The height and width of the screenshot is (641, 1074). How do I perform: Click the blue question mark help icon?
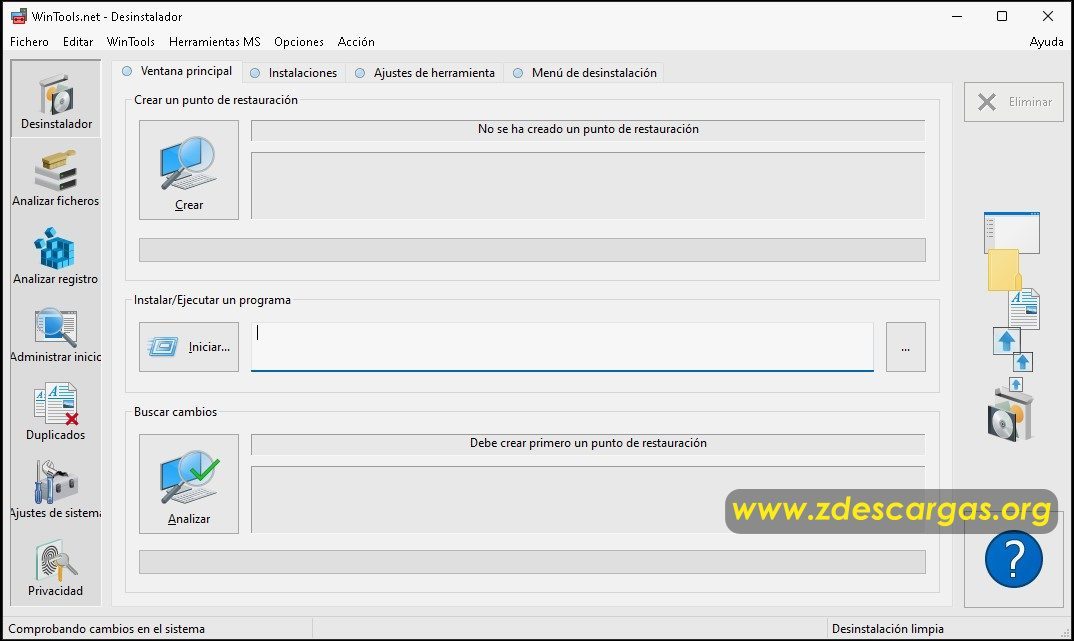point(1014,559)
